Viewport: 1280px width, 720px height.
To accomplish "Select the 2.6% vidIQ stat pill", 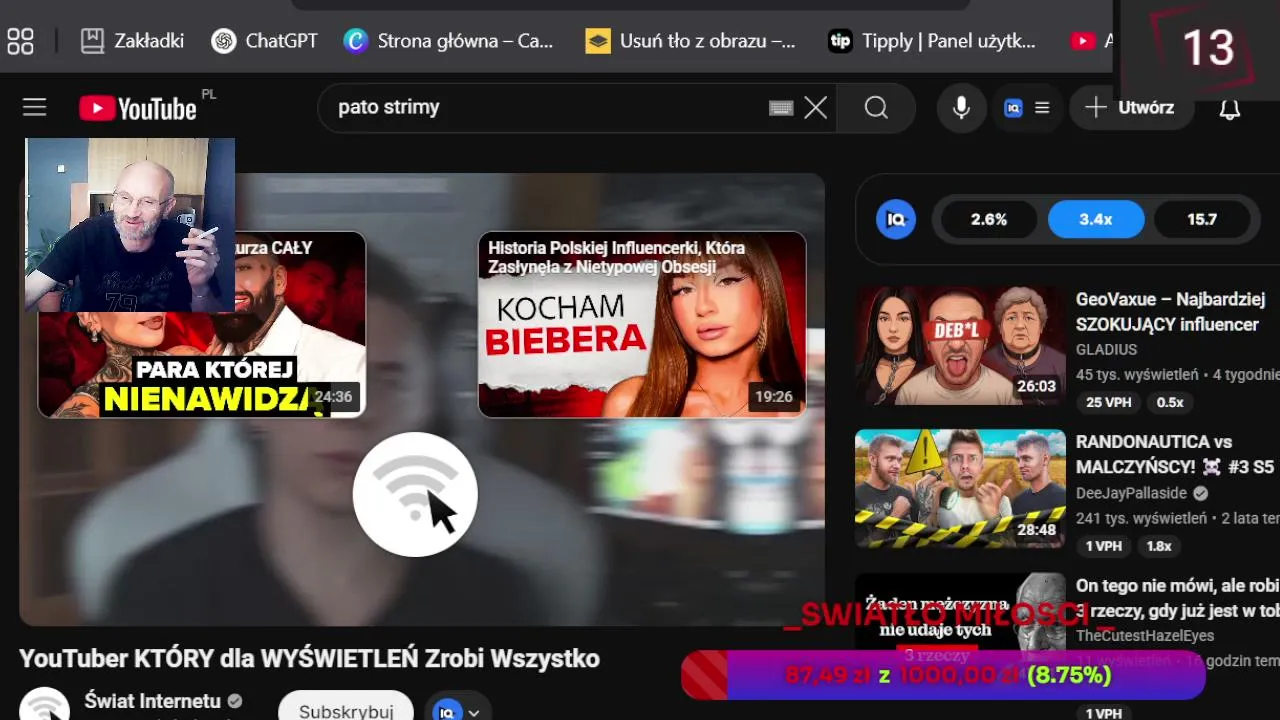I will pyautogui.click(x=989, y=219).
